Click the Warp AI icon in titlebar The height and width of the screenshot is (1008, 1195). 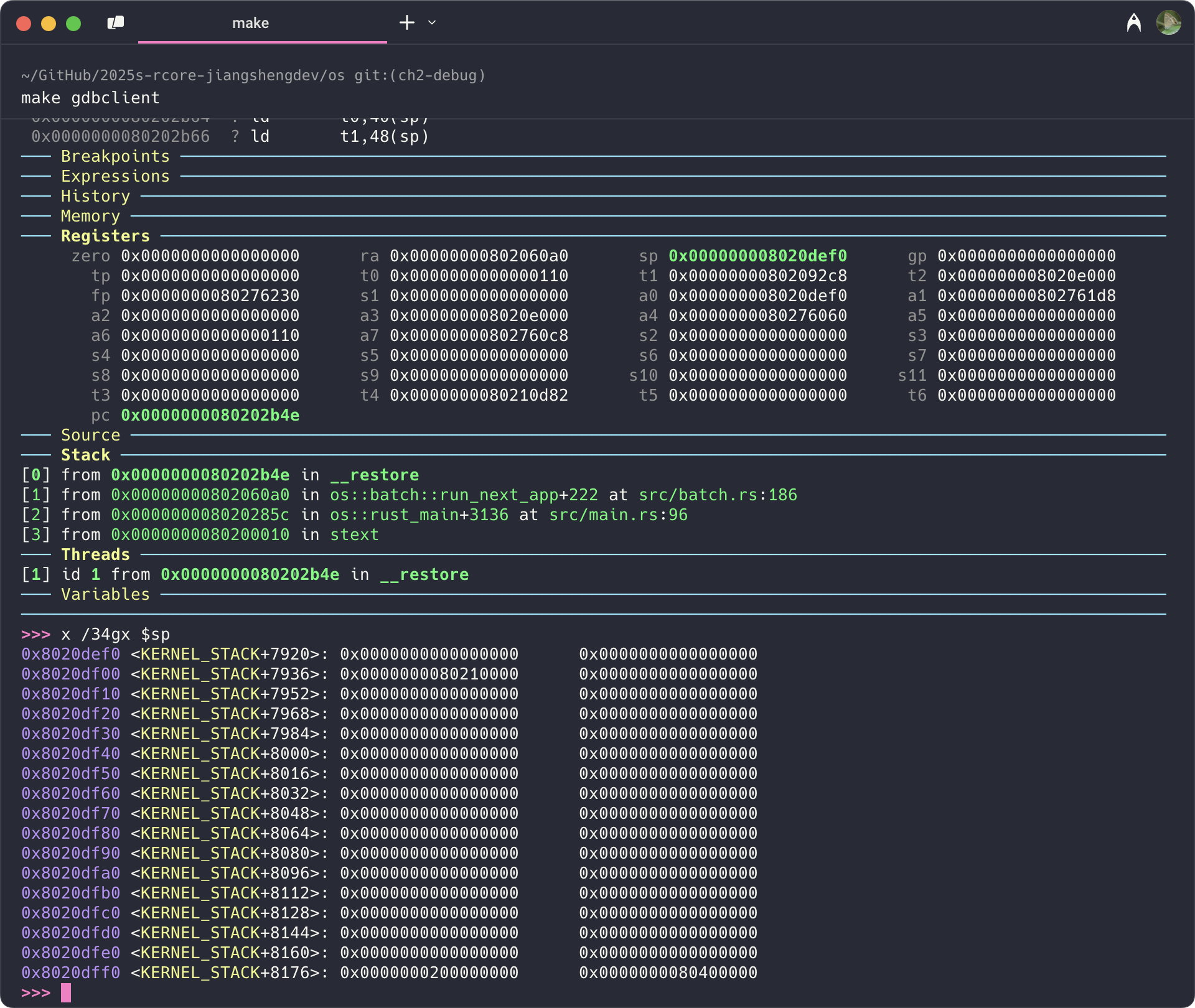(1133, 23)
